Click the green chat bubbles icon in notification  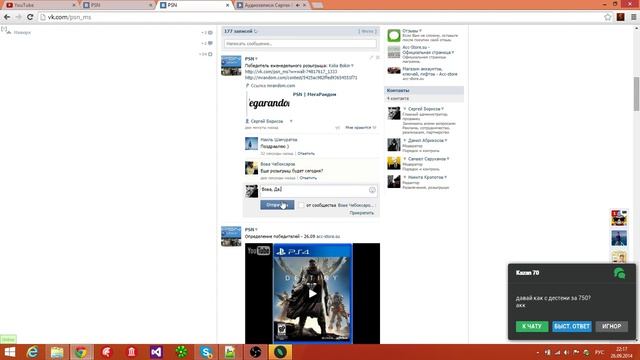(619, 273)
